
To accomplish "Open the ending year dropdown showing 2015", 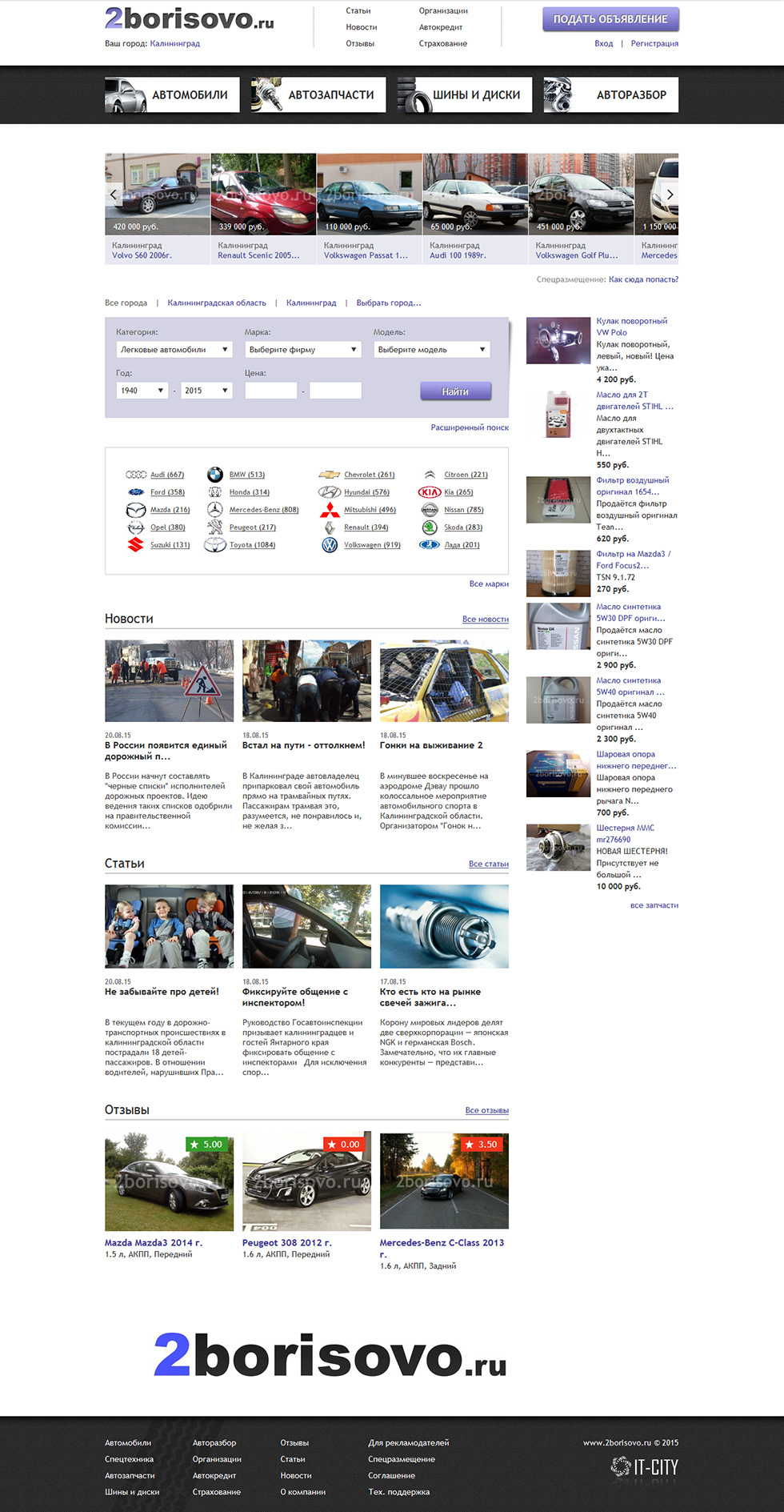I will (x=206, y=391).
